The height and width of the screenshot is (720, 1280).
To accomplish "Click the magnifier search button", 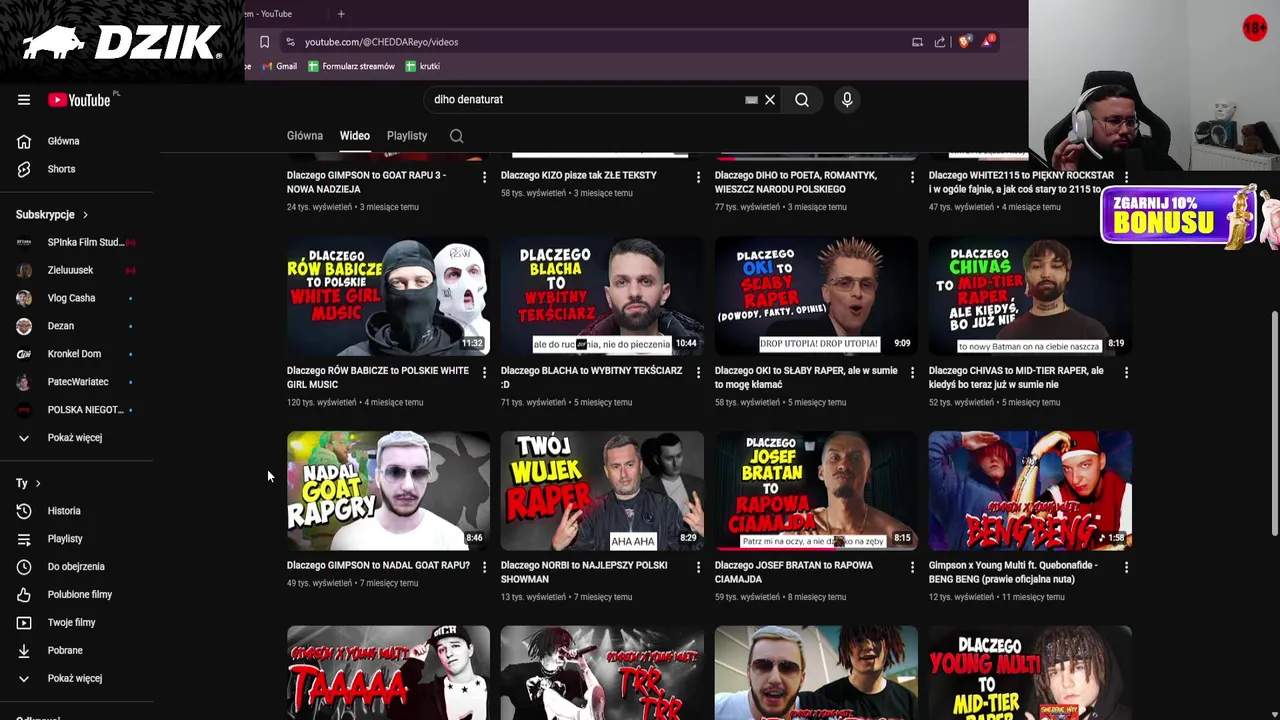I will click(x=802, y=100).
